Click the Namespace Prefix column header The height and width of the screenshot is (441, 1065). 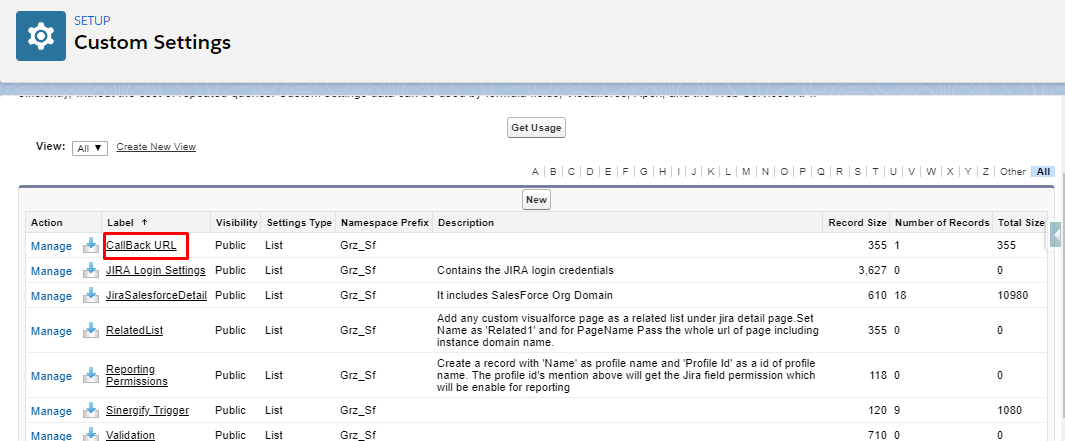[384, 222]
